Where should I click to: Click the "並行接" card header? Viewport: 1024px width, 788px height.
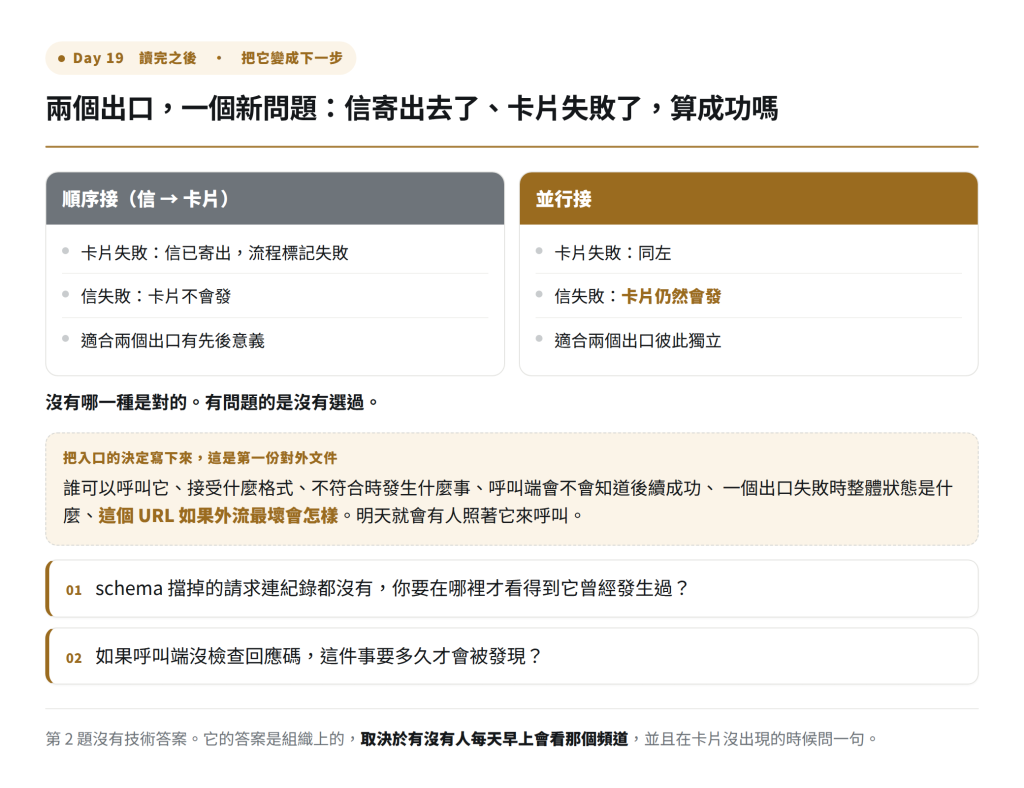point(748,198)
